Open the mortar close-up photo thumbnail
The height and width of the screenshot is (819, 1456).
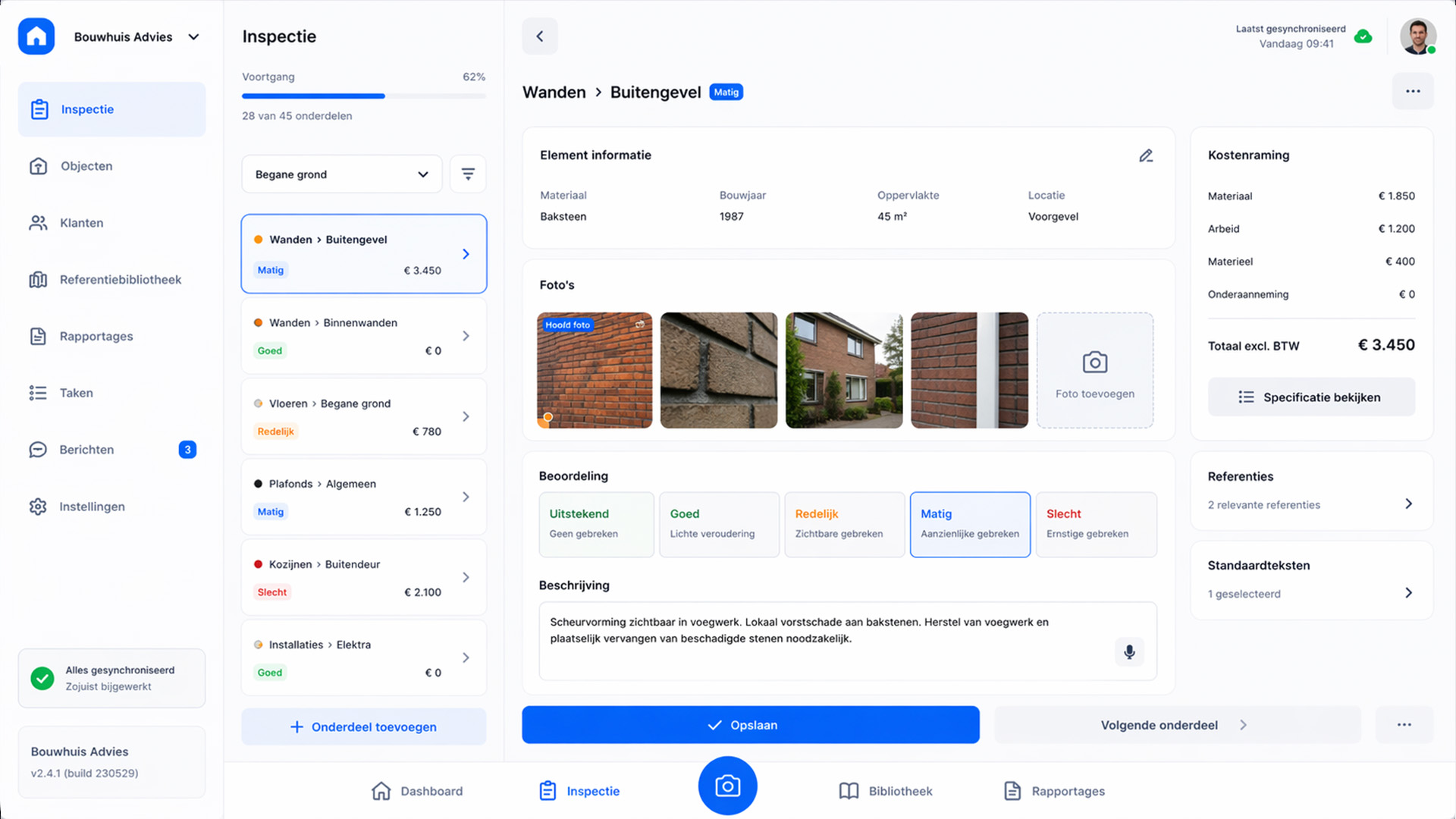pyautogui.click(x=719, y=370)
